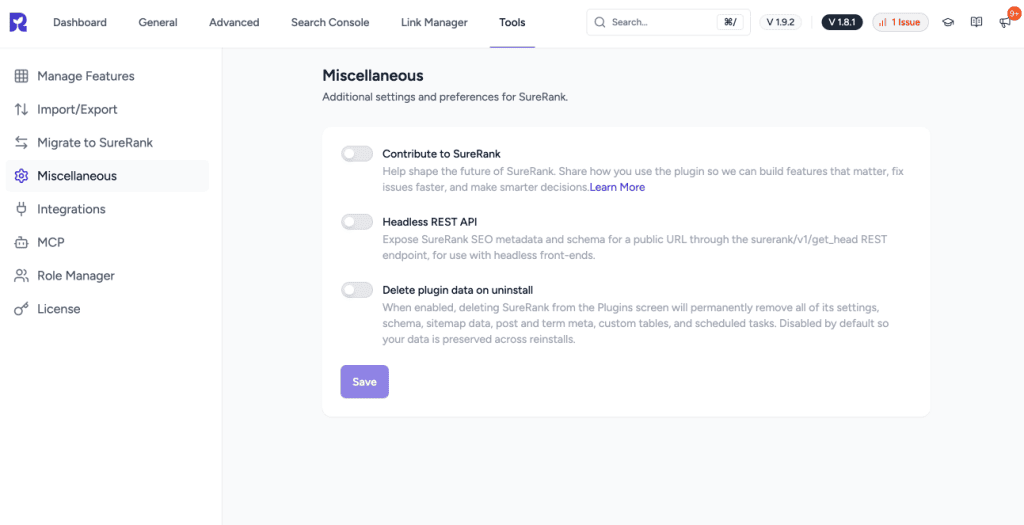Click the bar chart icon in 1 Issue
The height and width of the screenshot is (525, 1024).
(x=883, y=22)
